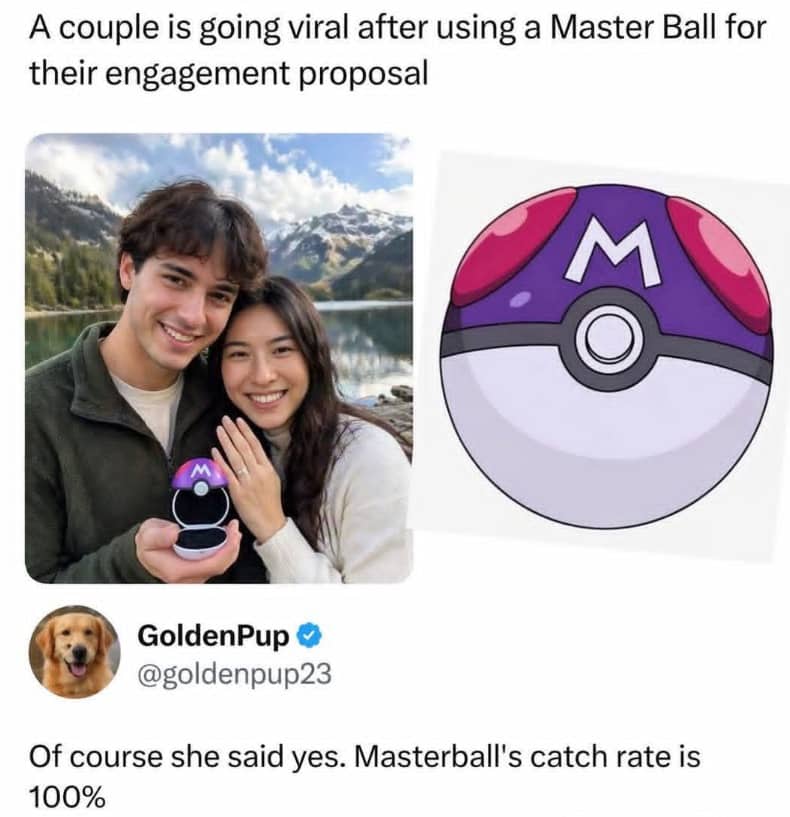Image resolution: width=790 pixels, height=817 pixels.
Task: Click the "100%" text in the reply
Action: click(x=67, y=797)
